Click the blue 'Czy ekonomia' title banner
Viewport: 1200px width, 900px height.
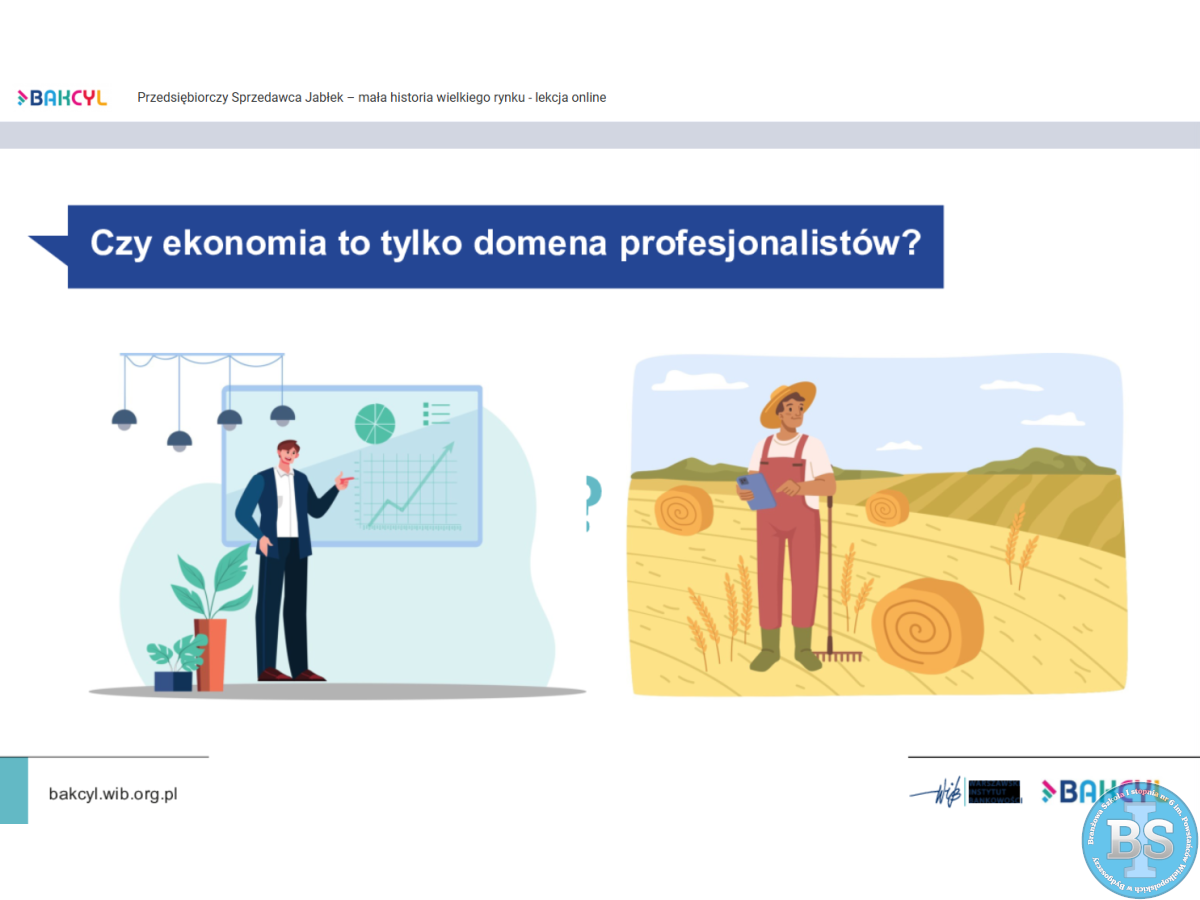click(x=505, y=246)
